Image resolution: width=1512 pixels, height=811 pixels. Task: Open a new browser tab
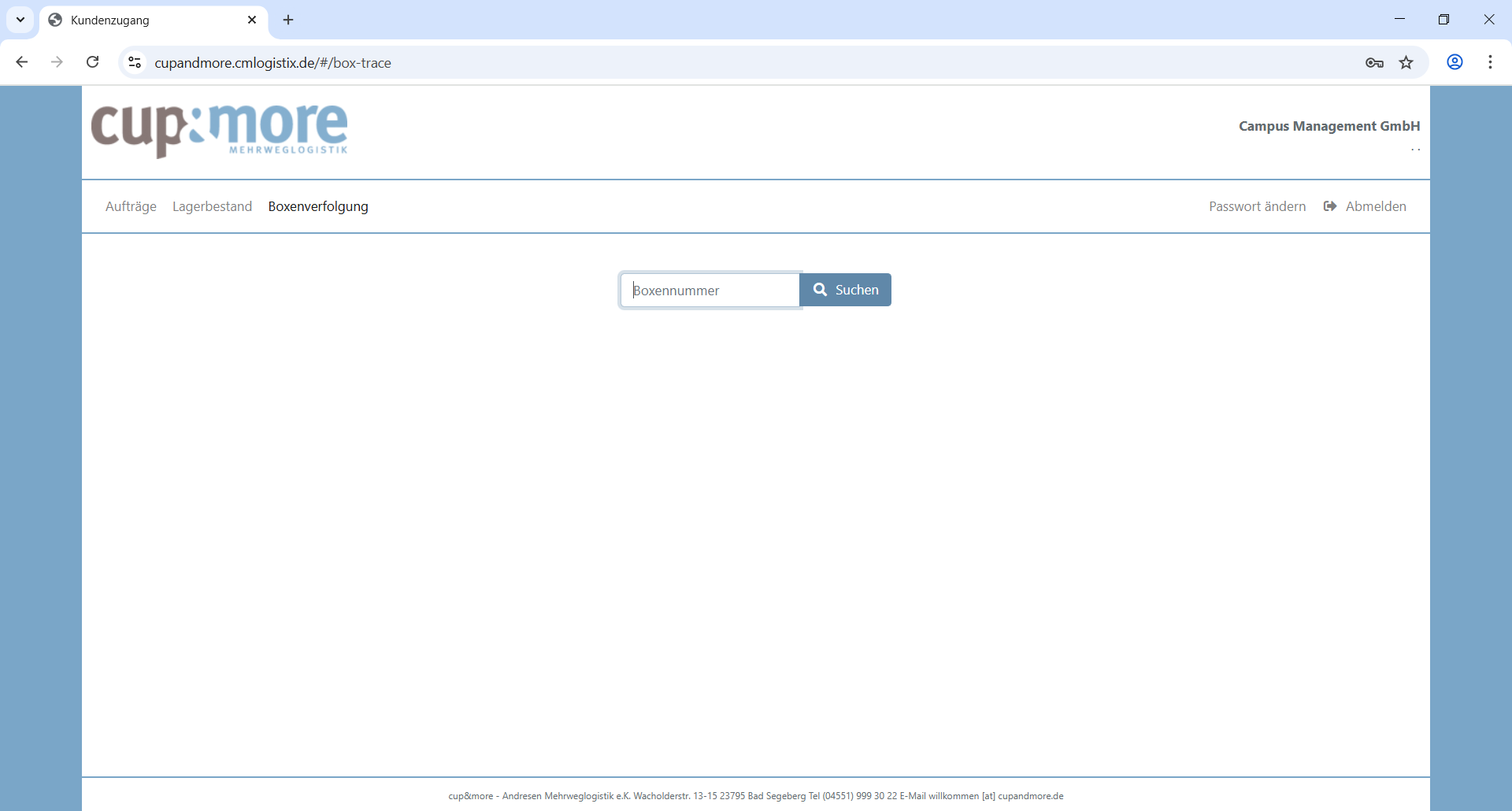pyautogui.click(x=288, y=20)
